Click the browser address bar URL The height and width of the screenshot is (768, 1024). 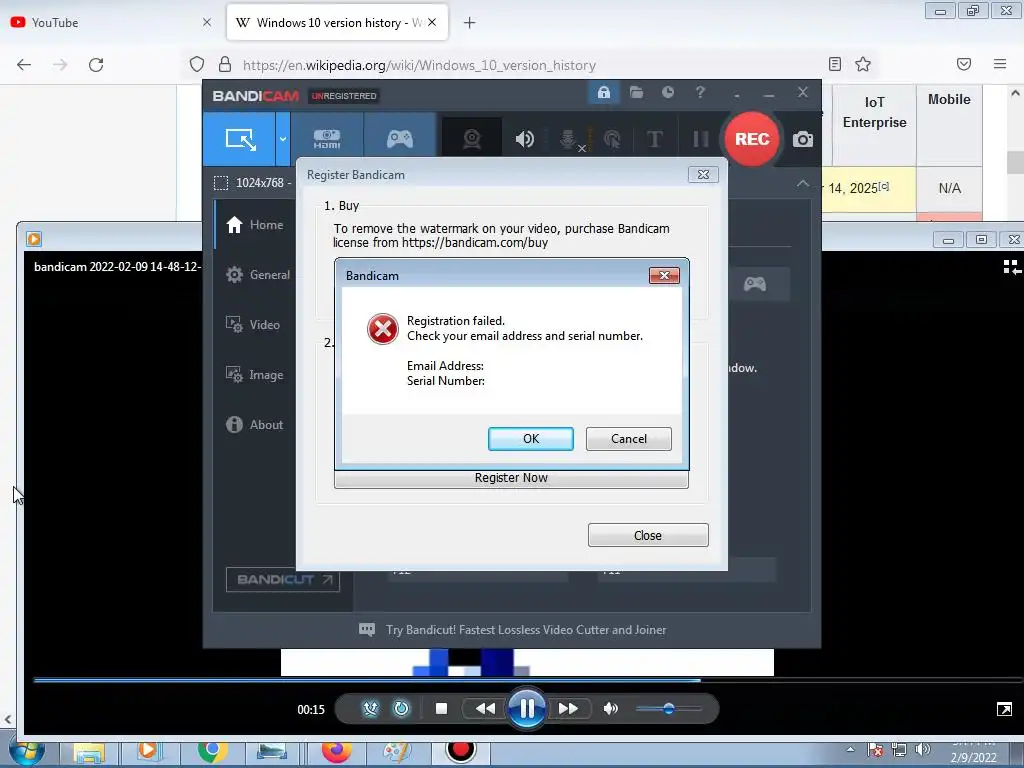(419, 65)
